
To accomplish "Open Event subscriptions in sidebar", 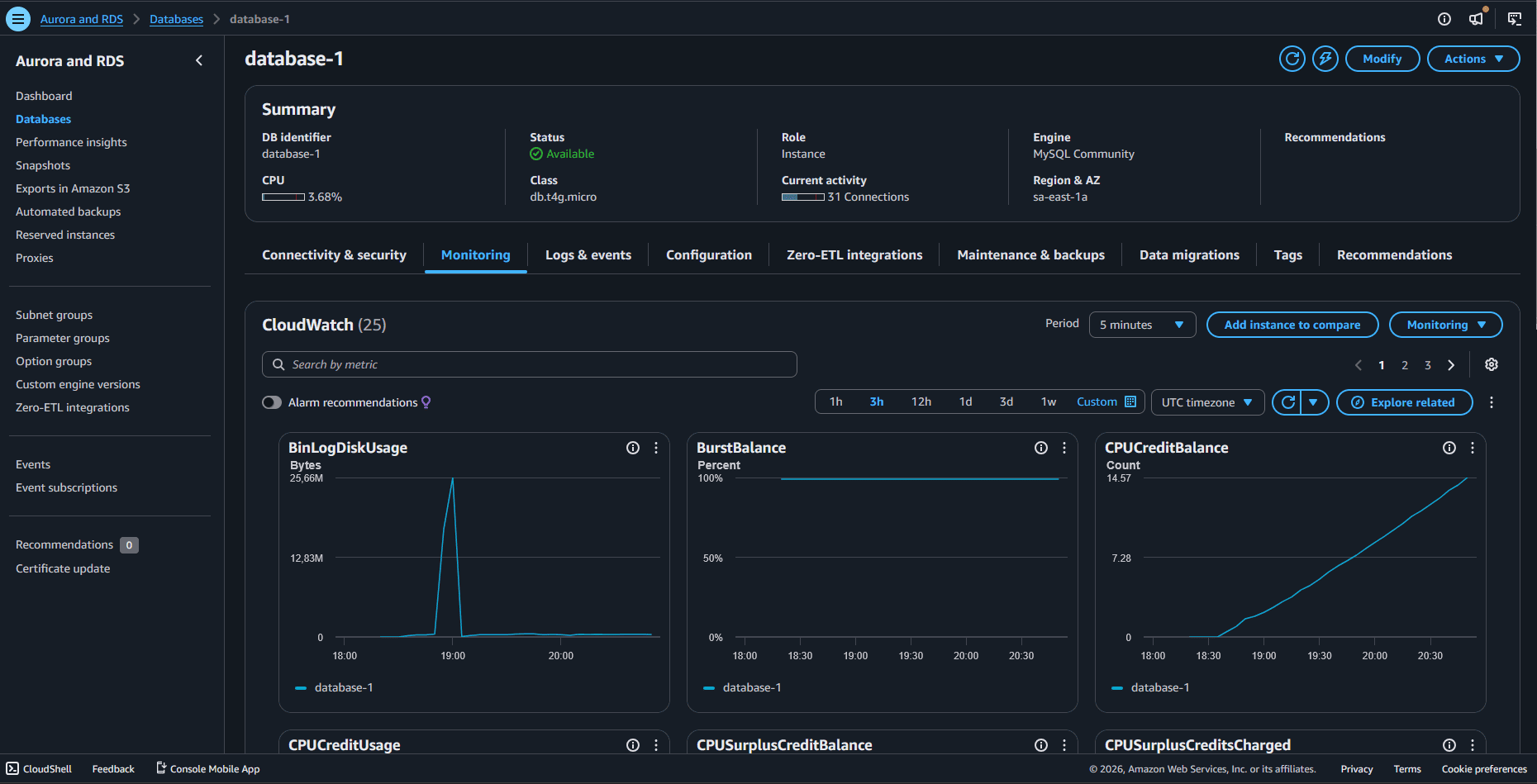I will [x=66, y=487].
